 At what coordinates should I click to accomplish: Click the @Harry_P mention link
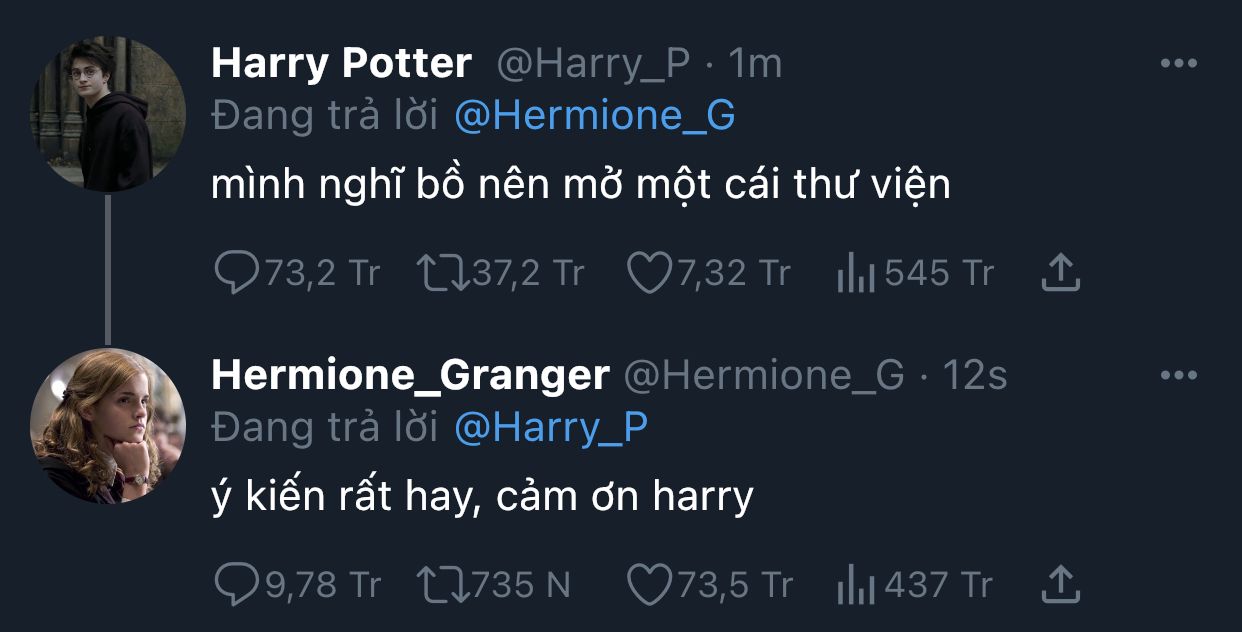coord(551,429)
